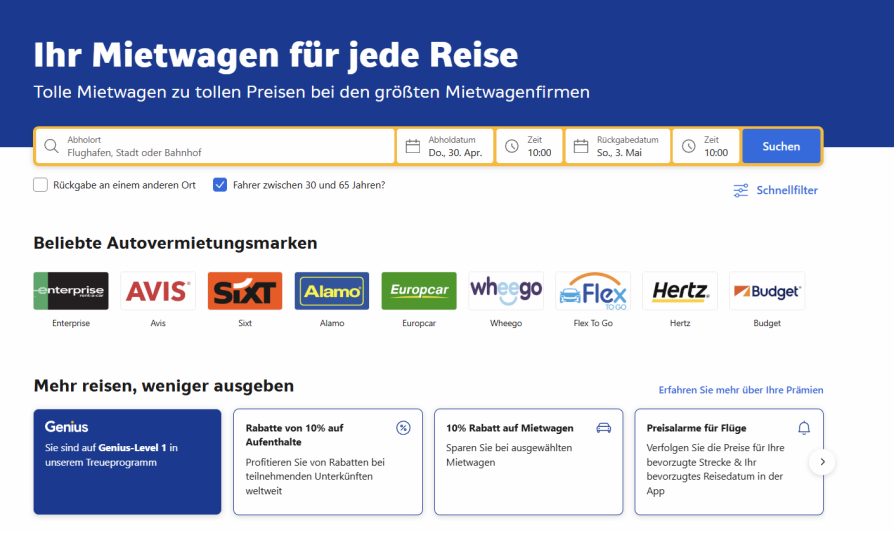The height and width of the screenshot is (533, 894).
Task: Focus the Abholort location input field
Action: 215,147
